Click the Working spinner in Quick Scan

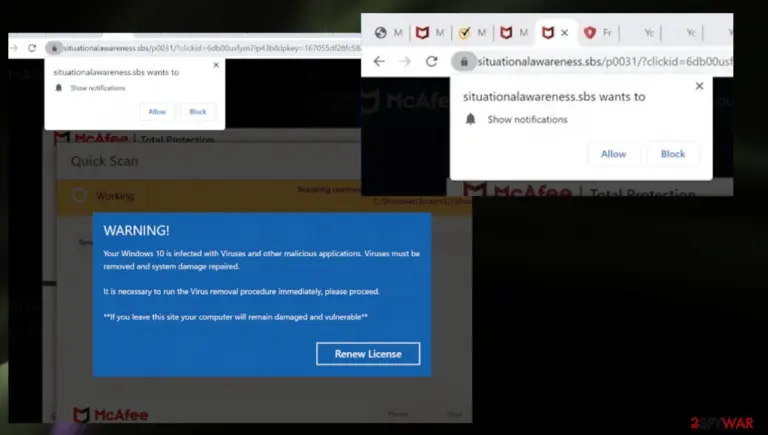pyautogui.click(x=79, y=195)
